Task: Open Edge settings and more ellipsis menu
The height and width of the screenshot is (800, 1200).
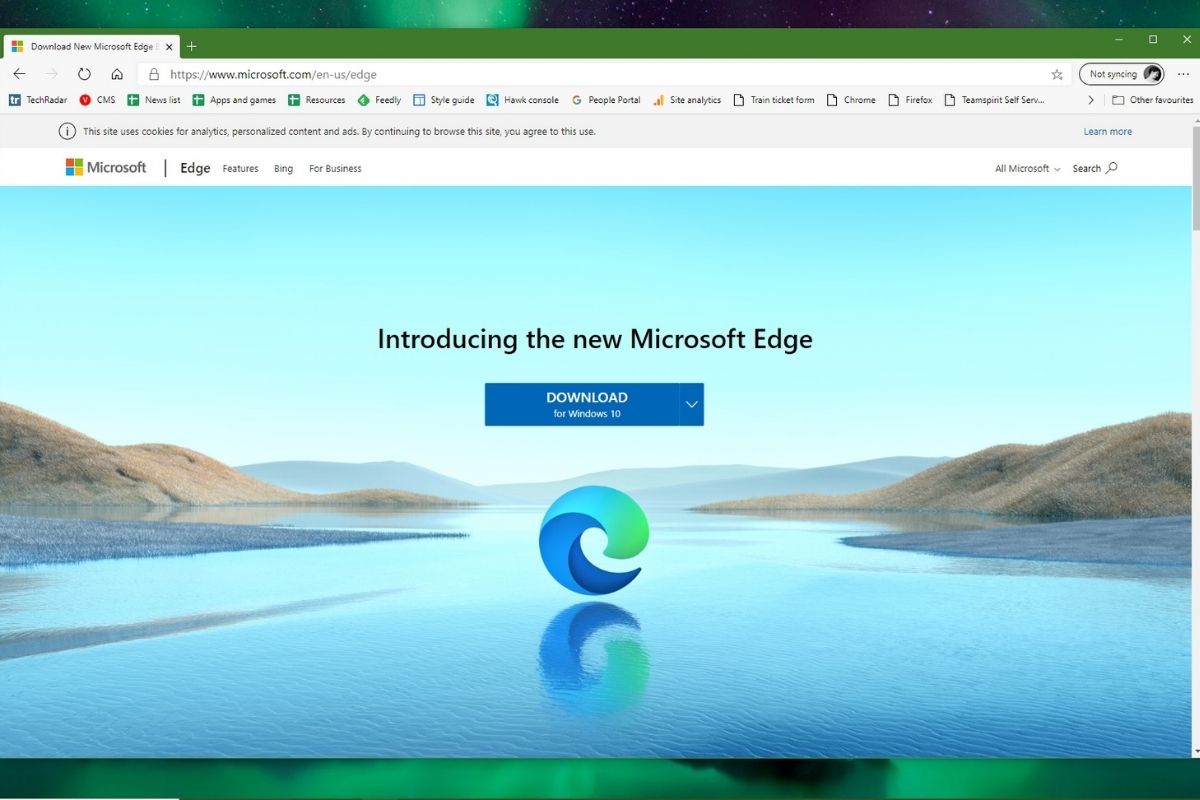Action: (1183, 74)
